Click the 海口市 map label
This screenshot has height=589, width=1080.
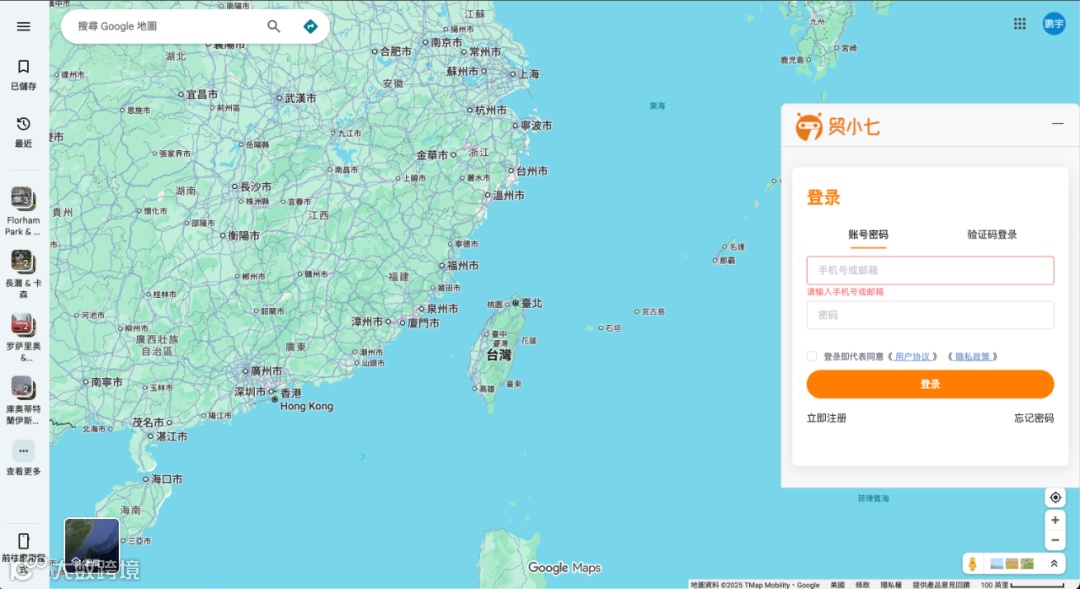click(167, 479)
